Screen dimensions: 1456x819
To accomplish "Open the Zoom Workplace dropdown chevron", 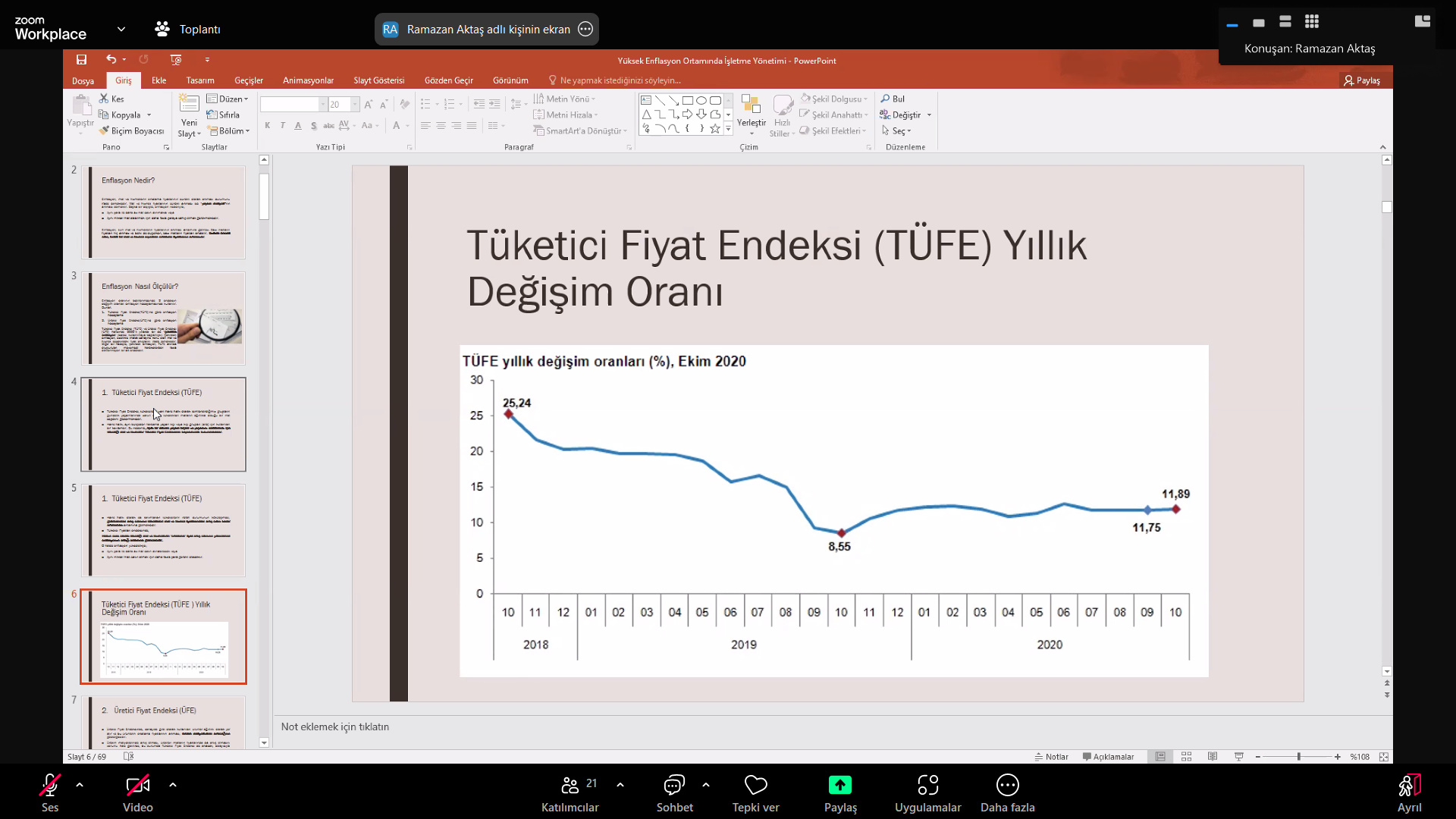I will pyautogui.click(x=121, y=30).
